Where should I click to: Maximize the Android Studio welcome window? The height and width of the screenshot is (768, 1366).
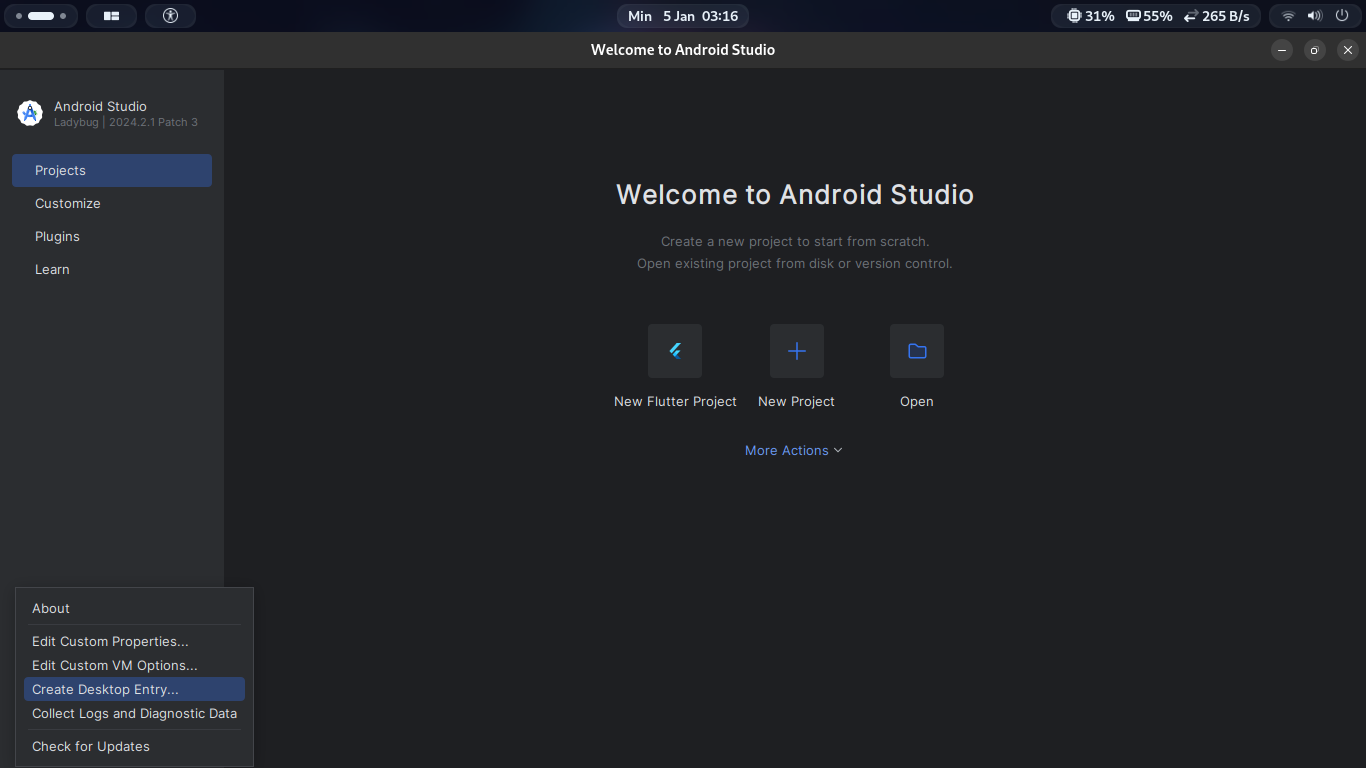(x=1315, y=50)
